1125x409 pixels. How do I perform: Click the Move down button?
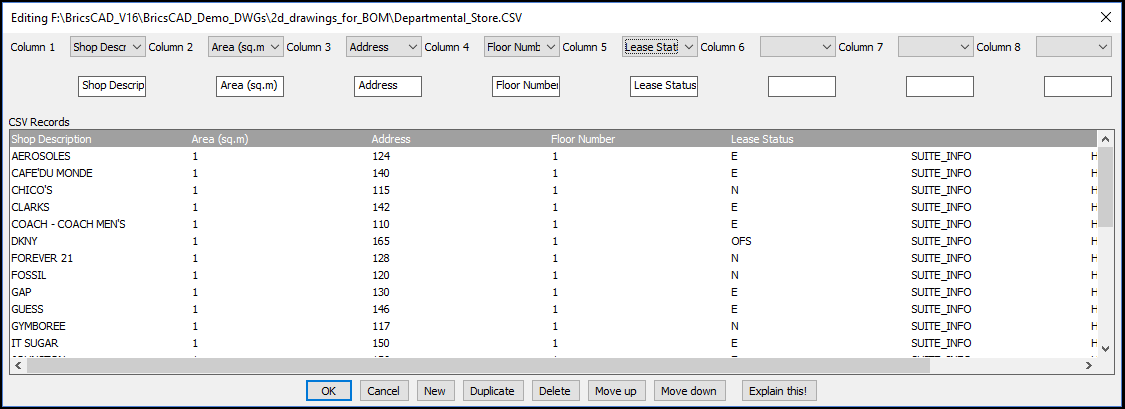tap(689, 391)
